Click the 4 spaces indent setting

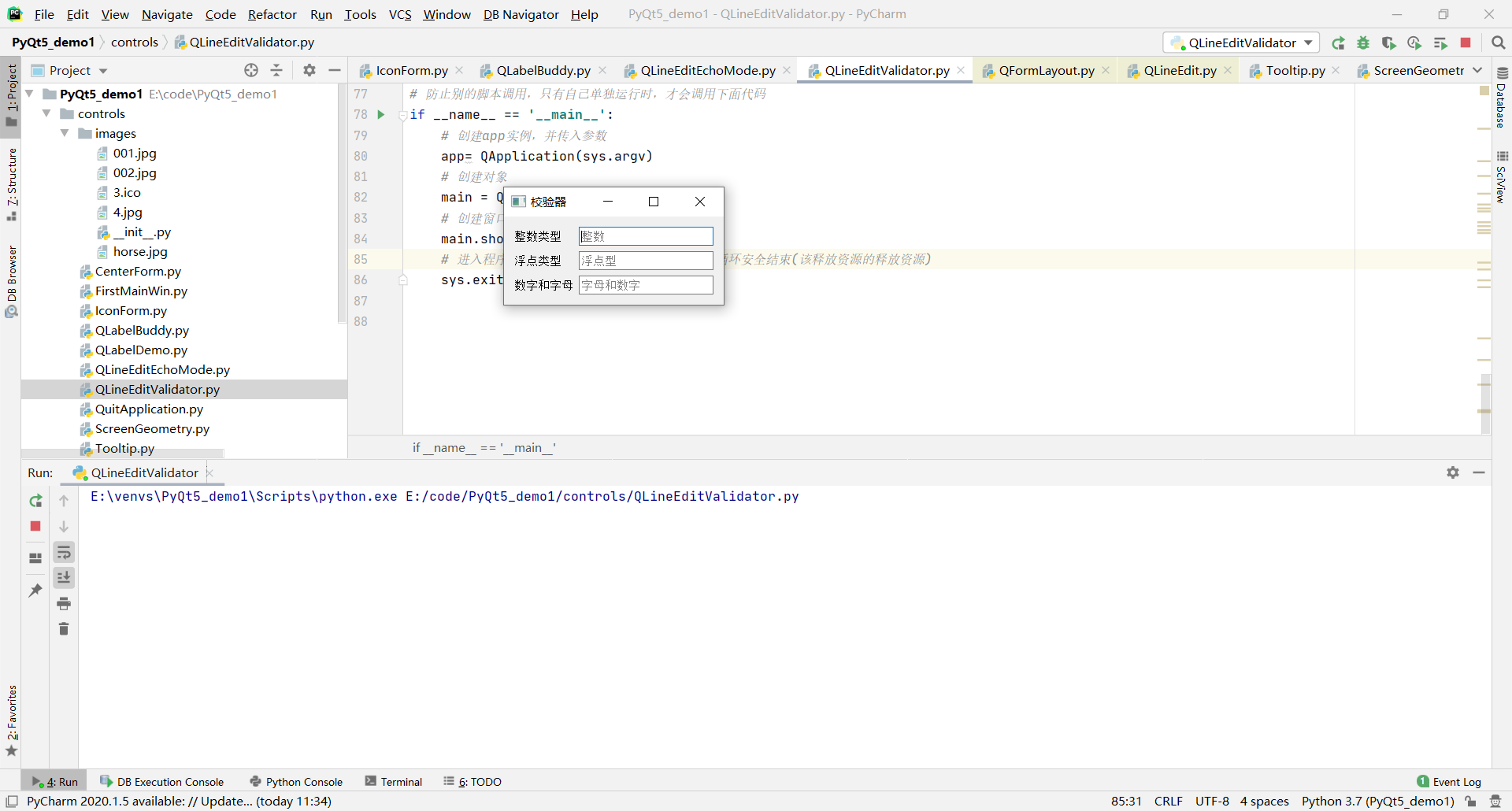click(x=1265, y=801)
